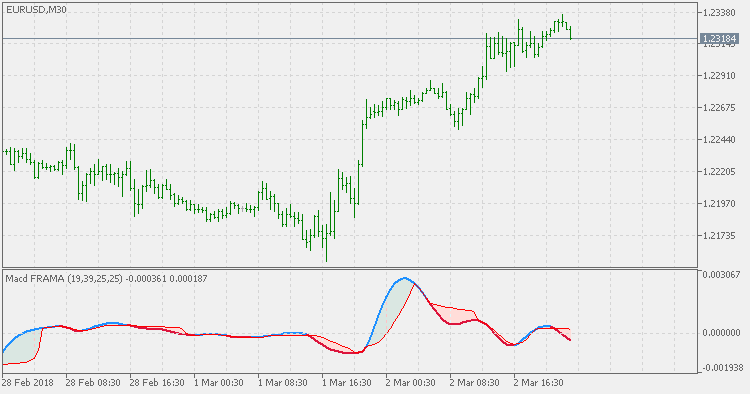
Task: Click the 1.22205 price scale label
Action: (719, 172)
